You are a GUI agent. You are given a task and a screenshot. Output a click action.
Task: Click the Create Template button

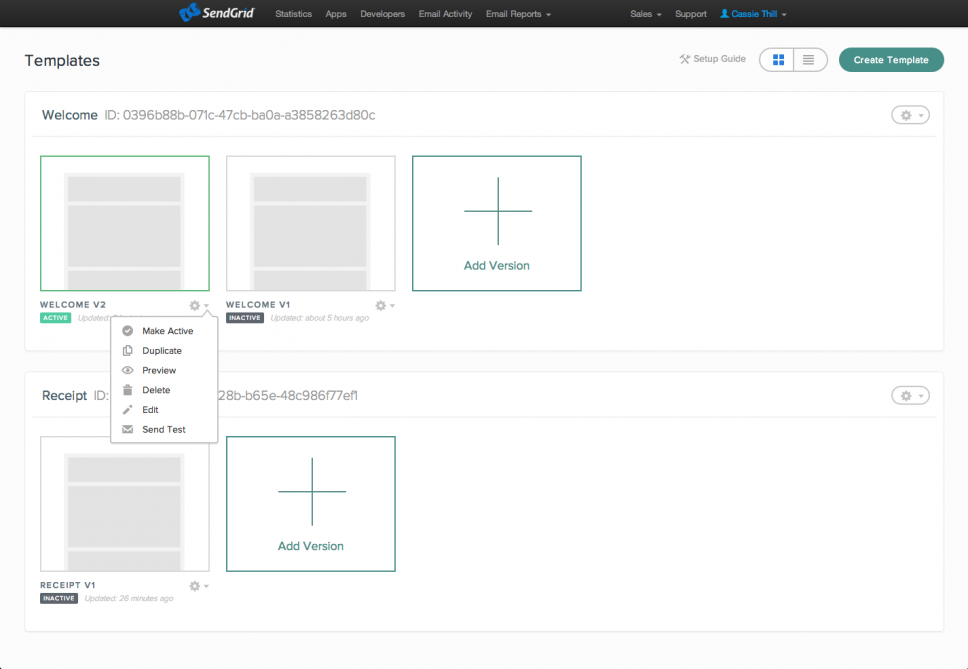click(890, 59)
